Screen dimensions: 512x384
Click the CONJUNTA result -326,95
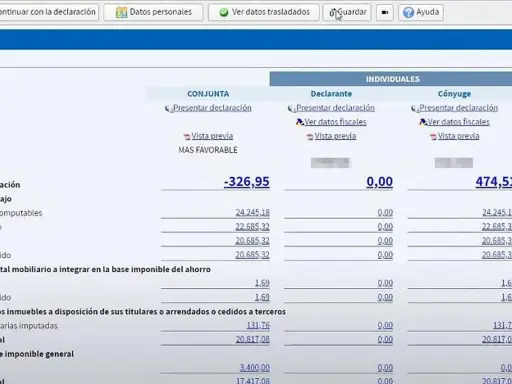tap(247, 182)
